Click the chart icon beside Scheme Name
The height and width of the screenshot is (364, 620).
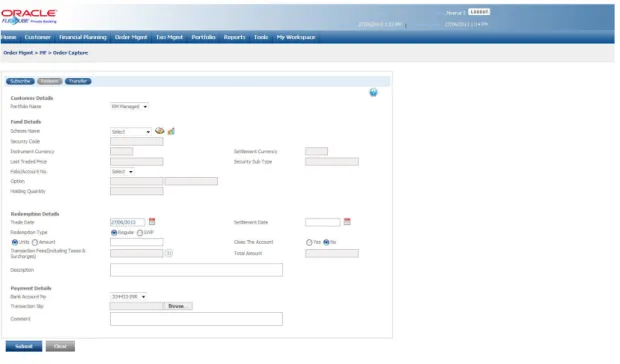click(171, 131)
